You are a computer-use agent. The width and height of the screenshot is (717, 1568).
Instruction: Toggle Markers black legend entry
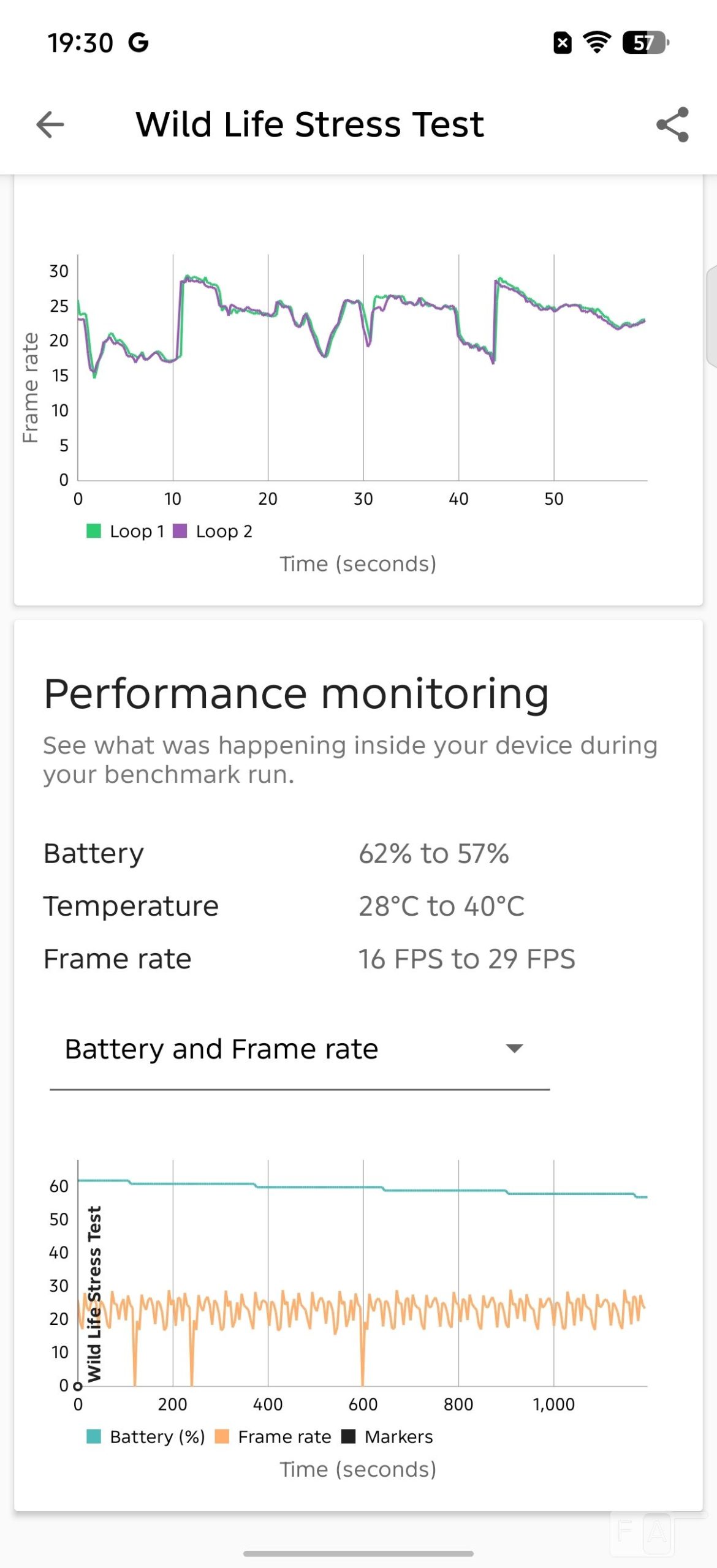click(x=387, y=1436)
